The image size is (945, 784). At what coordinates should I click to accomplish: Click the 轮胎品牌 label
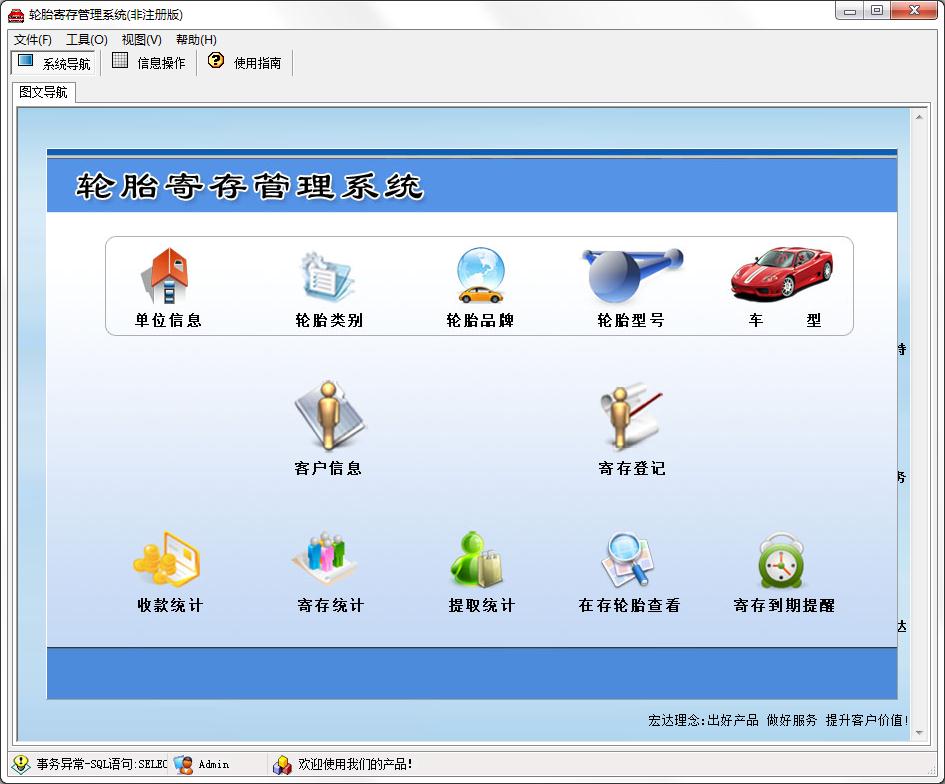(480, 320)
